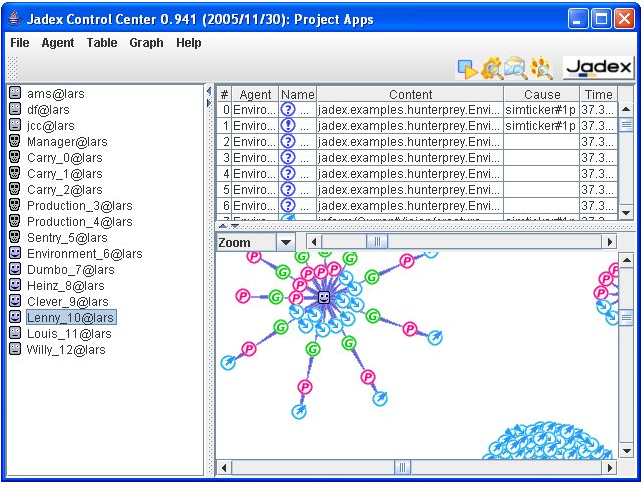Click the question-mark icon in table row 3
Screen dimensions: 642x483
click(288, 157)
